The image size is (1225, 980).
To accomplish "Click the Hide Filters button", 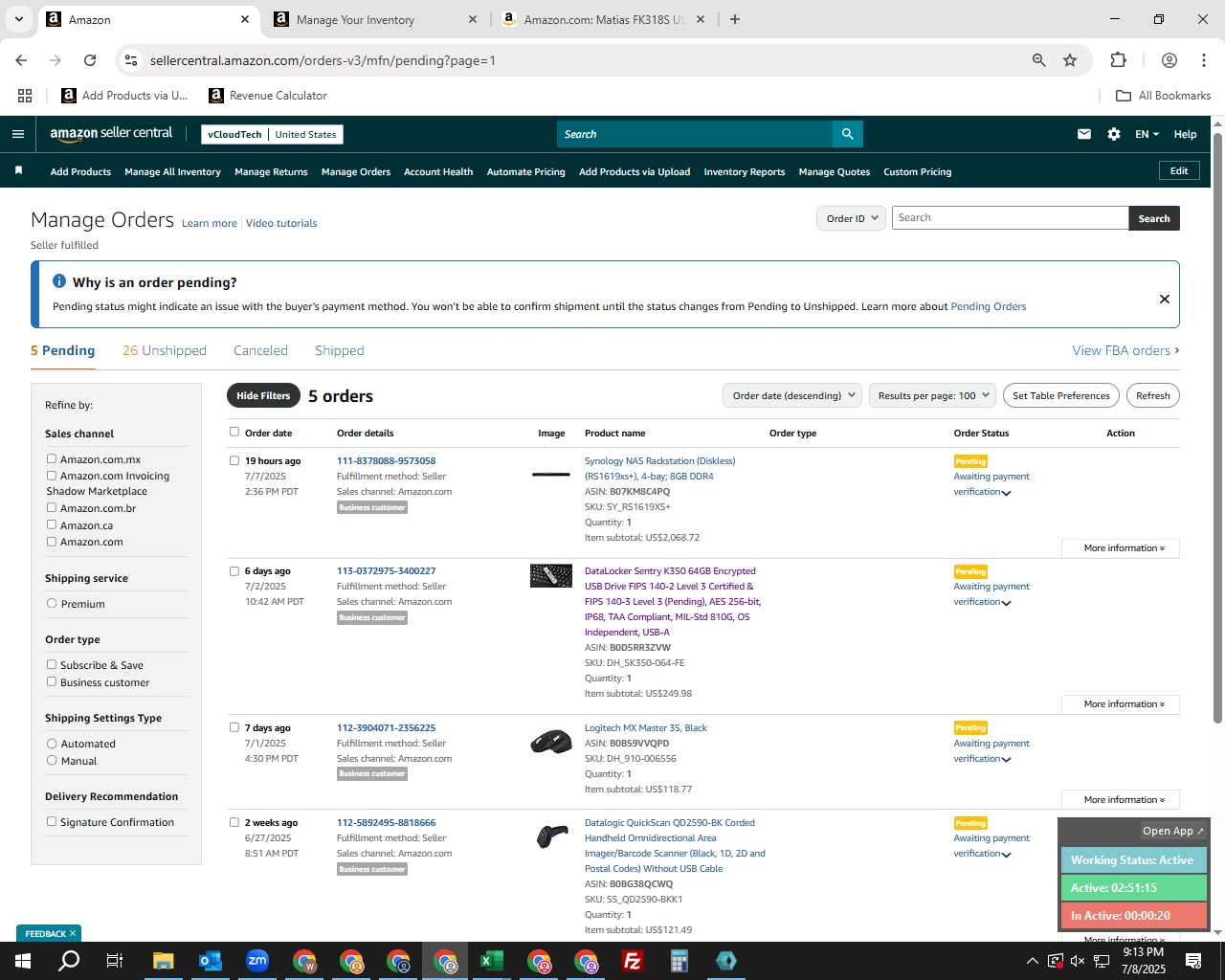I will 263,395.
